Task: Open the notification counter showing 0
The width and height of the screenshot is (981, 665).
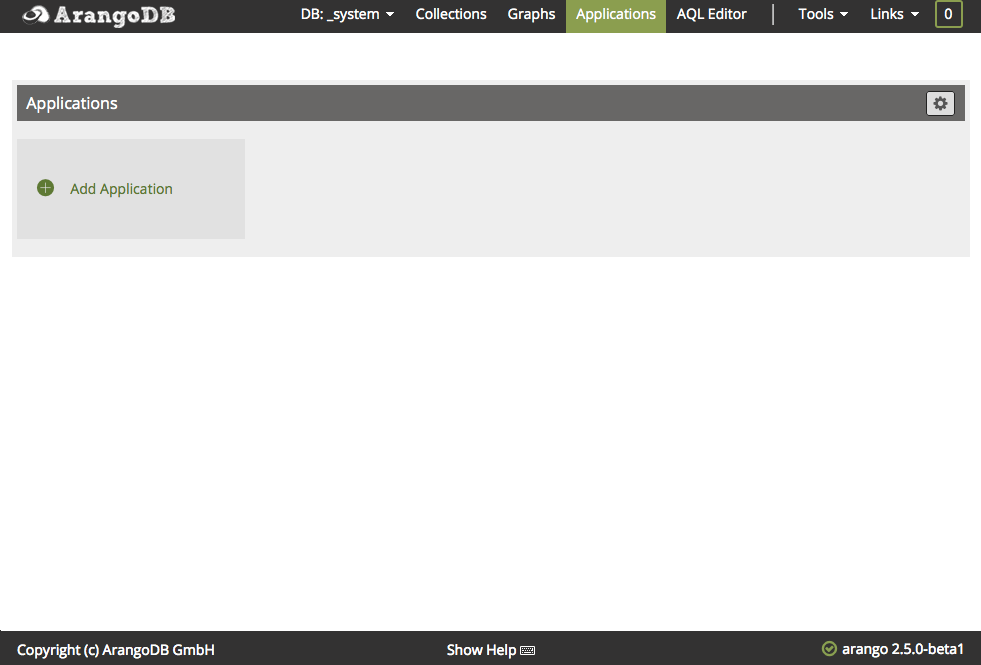Action: [948, 14]
